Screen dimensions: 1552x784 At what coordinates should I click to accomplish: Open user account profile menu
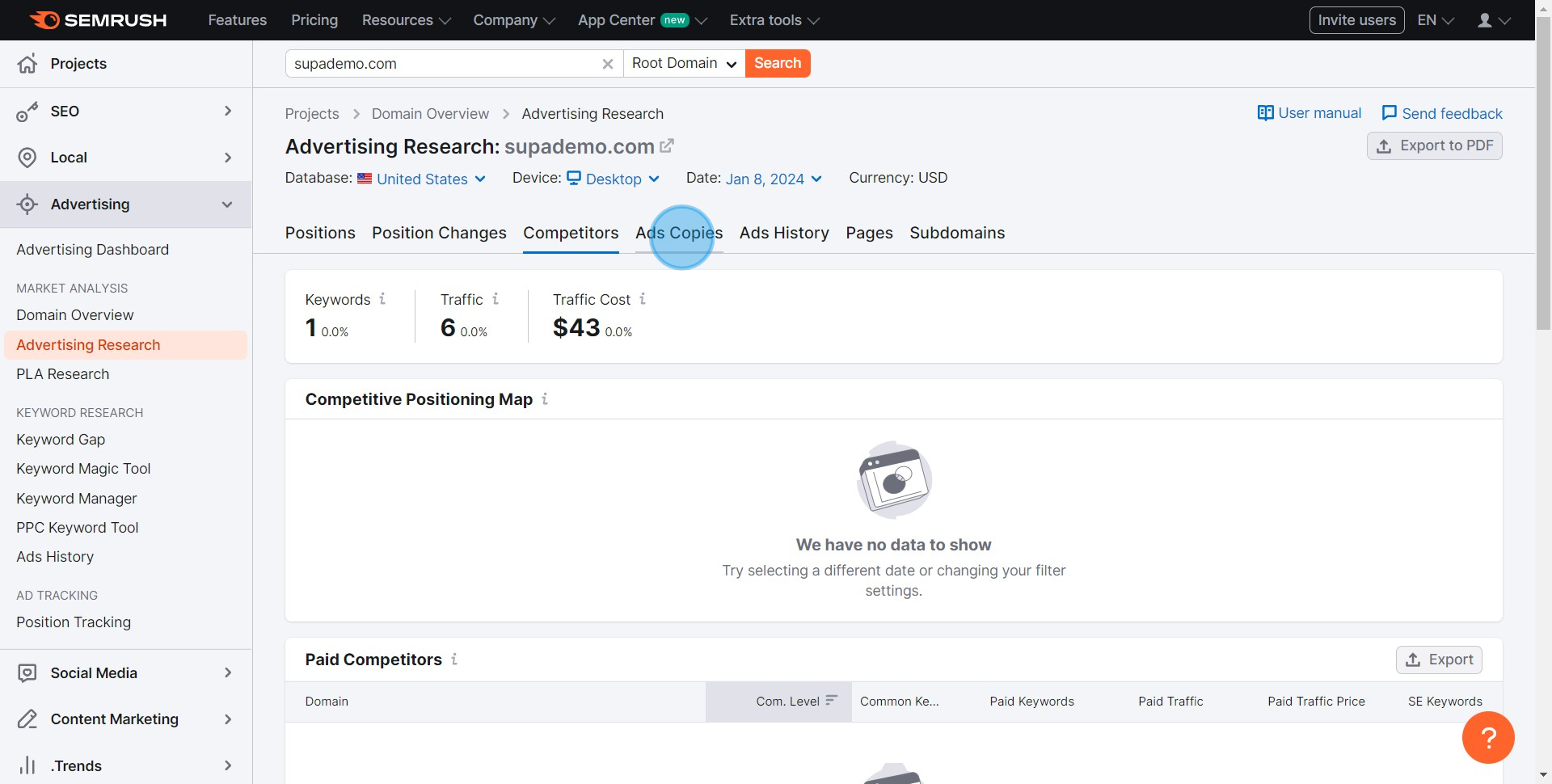(x=1494, y=20)
